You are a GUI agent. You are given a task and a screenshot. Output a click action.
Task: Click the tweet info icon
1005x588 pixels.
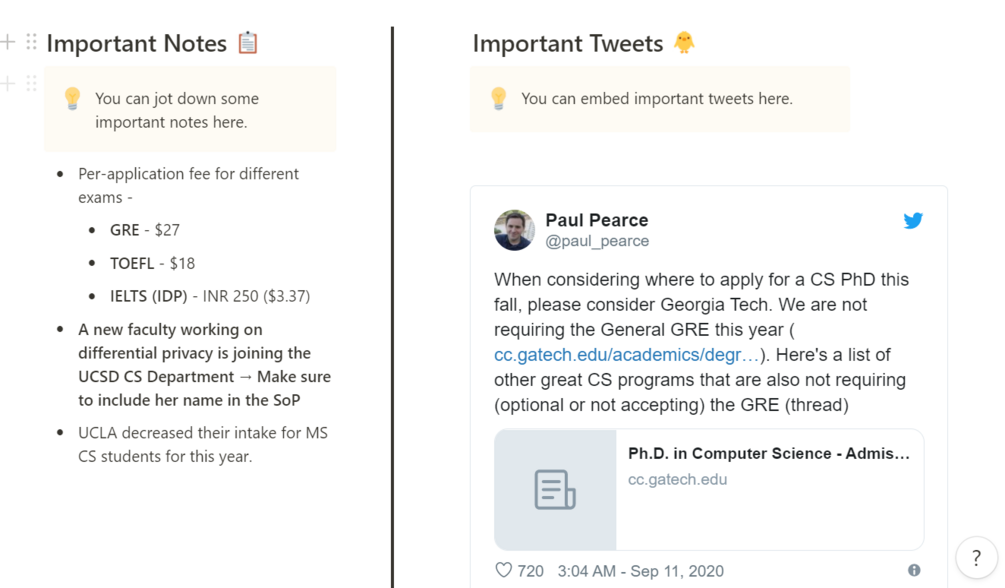[914, 570]
